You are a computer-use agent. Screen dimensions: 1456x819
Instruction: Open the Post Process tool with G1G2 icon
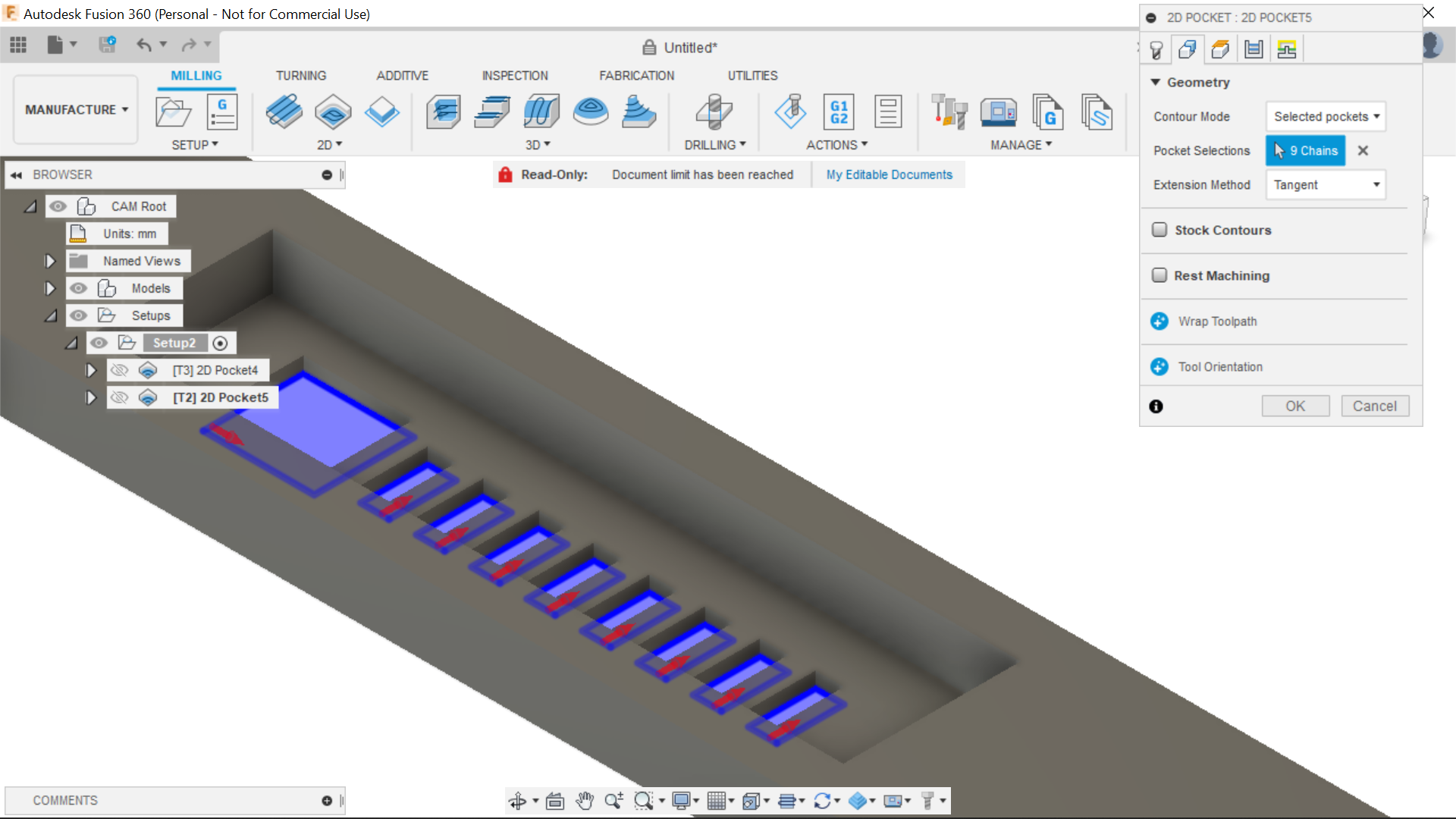[x=840, y=111]
